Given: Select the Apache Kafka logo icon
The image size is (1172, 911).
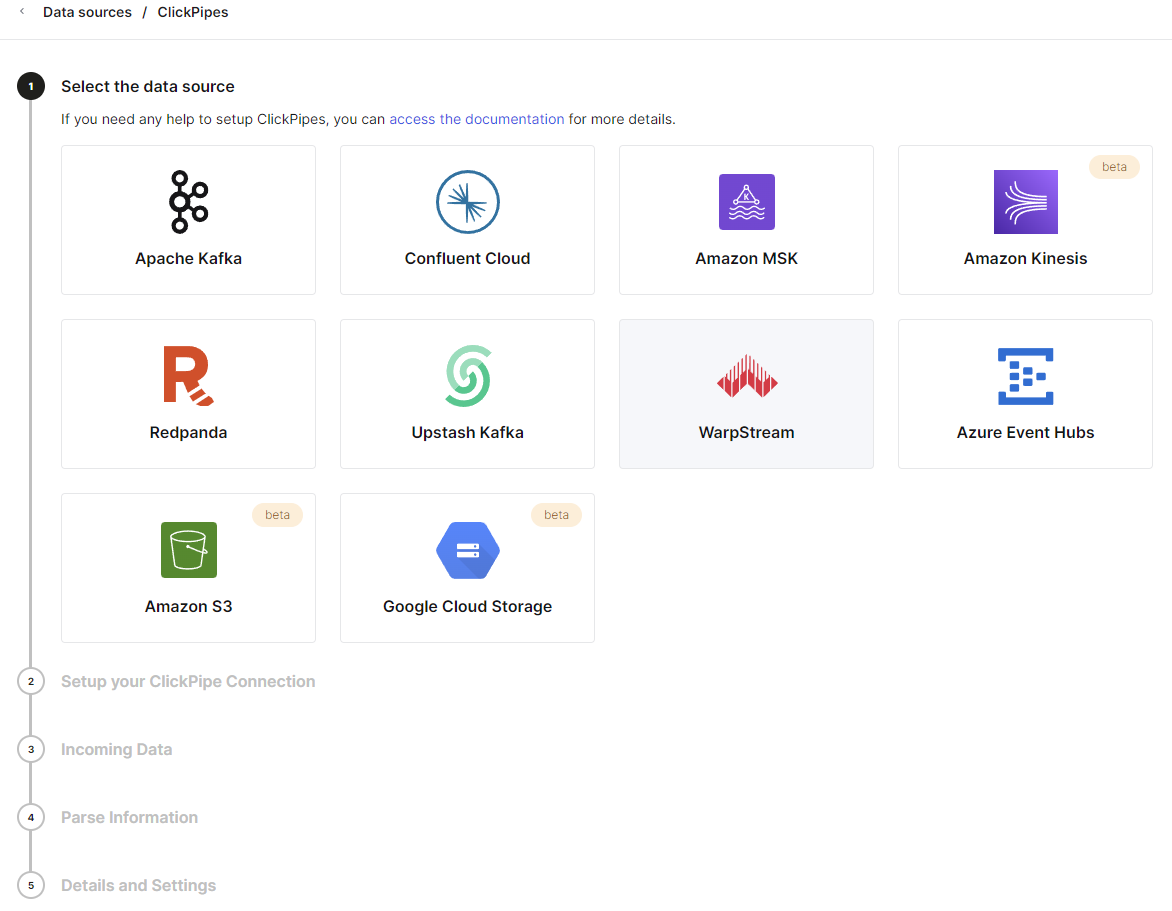Looking at the screenshot, I should click(188, 202).
